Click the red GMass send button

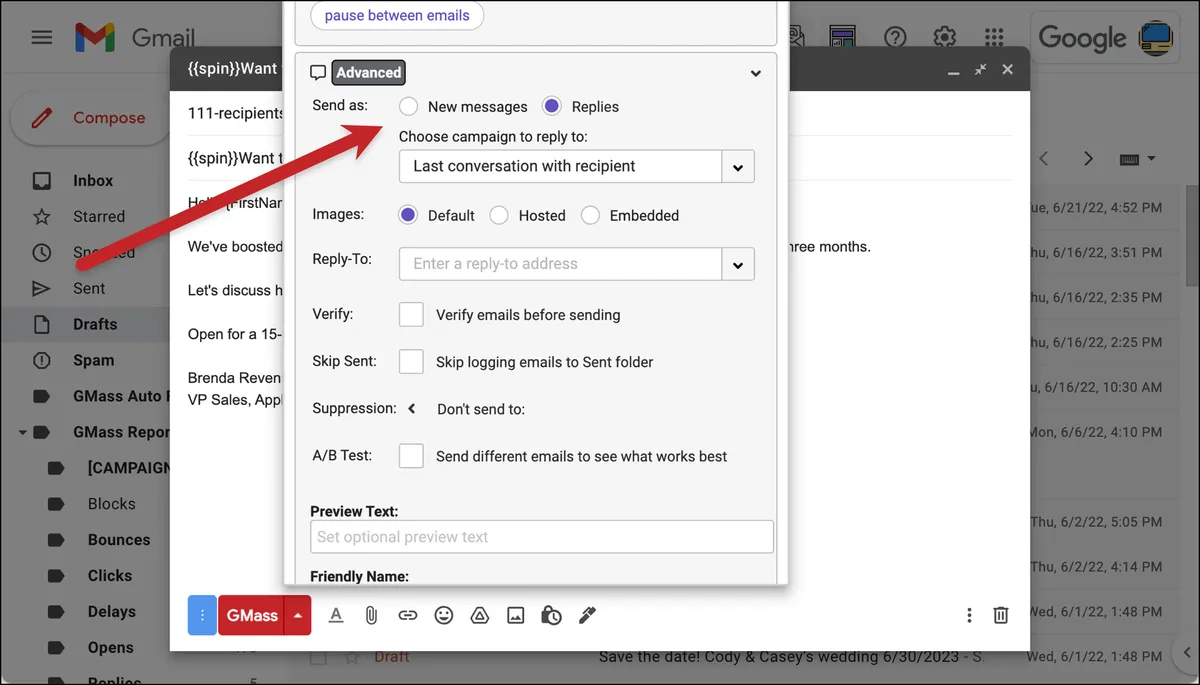[251, 616]
